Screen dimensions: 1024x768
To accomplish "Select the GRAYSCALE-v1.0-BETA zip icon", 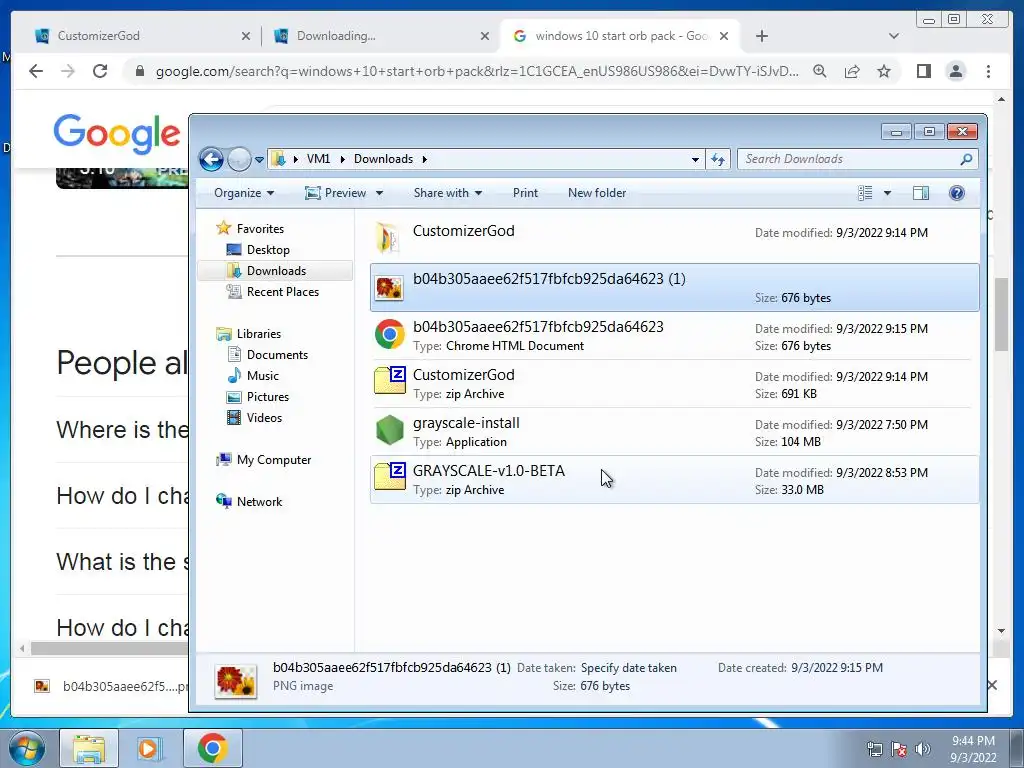I will [390, 477].
